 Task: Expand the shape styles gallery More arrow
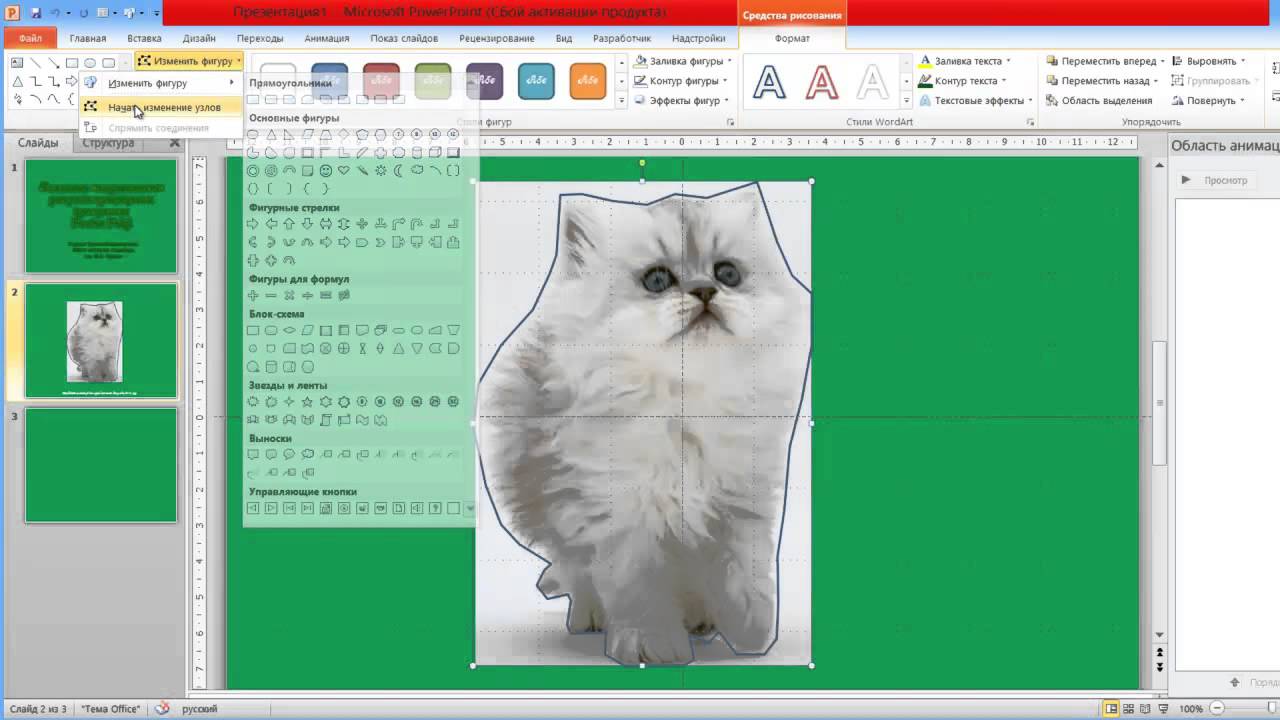tap(621, 100)
